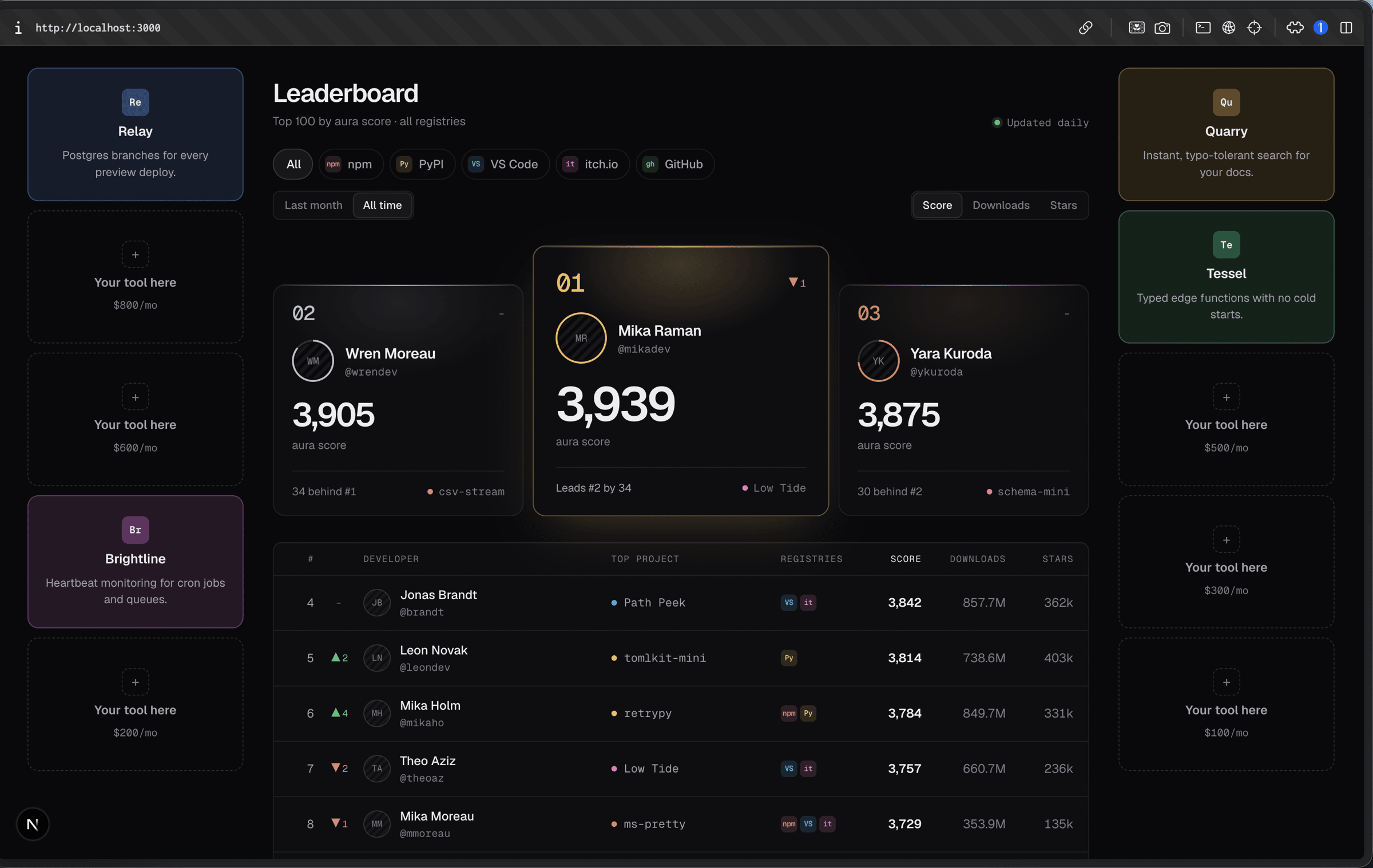Image resolution: width=1373 pixels, height=868 pixels.
Task: Click Jonas Brandt's 3,842 score
Action: point(904,603)
